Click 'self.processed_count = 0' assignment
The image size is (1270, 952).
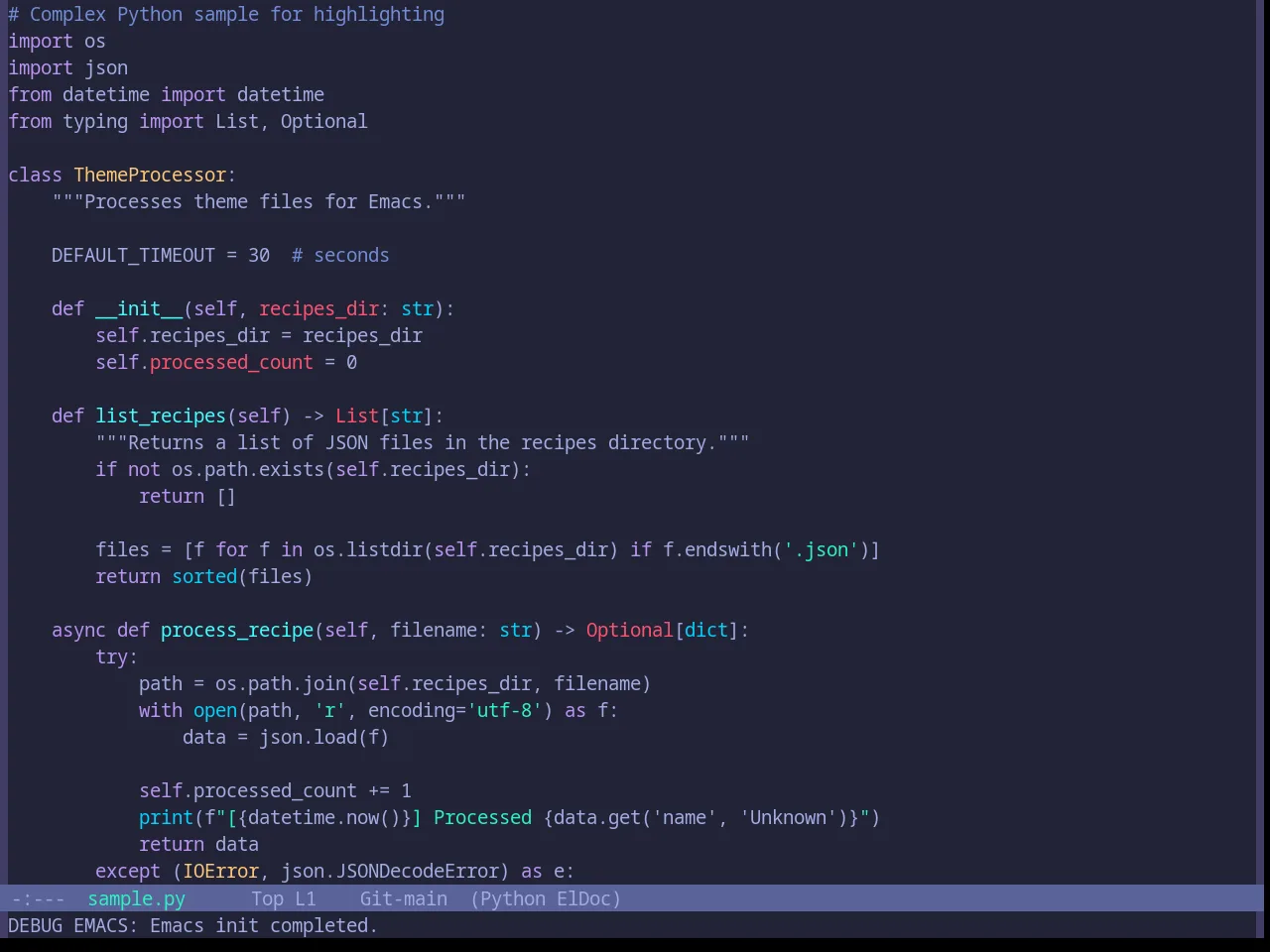(226, 362)
